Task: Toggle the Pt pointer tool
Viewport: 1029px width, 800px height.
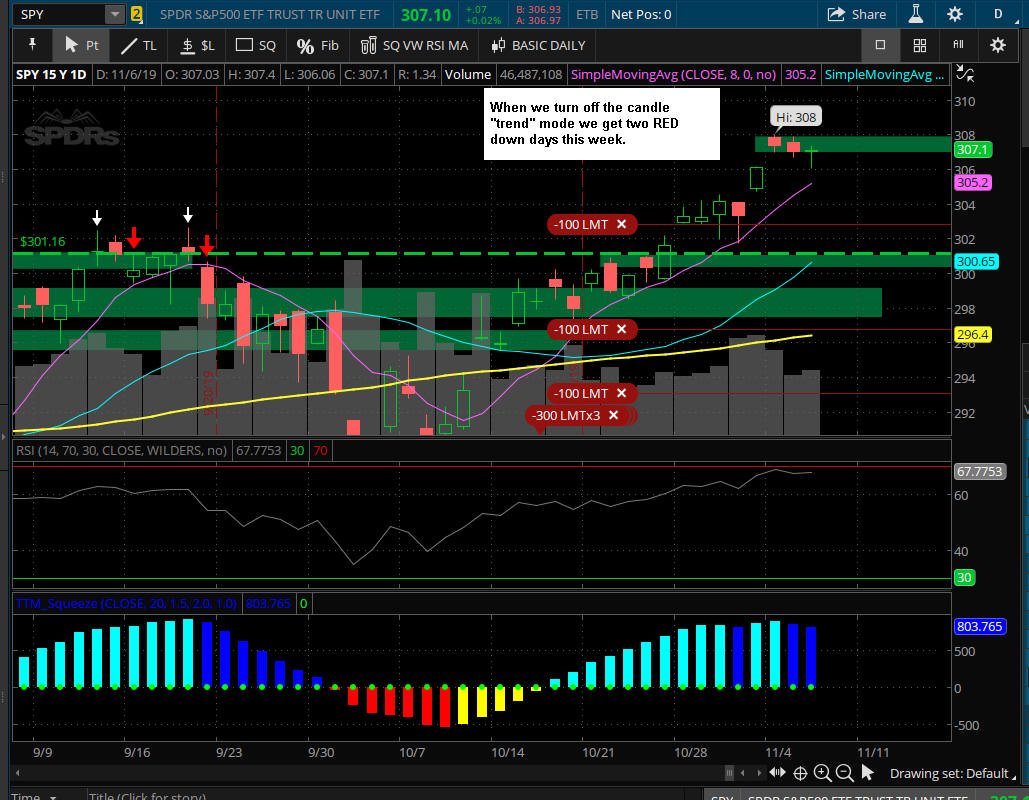Action: [x=81, y=45]
